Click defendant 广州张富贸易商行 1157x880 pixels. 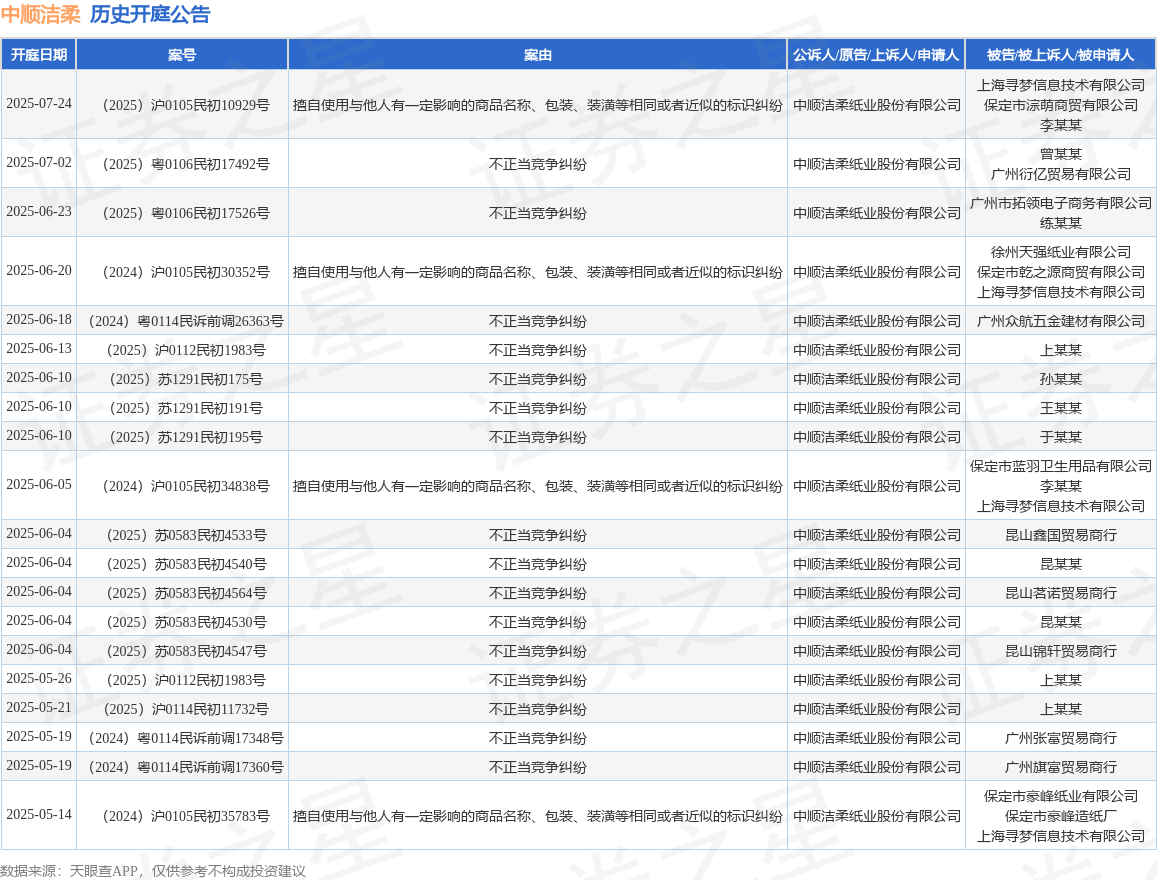1060,738
